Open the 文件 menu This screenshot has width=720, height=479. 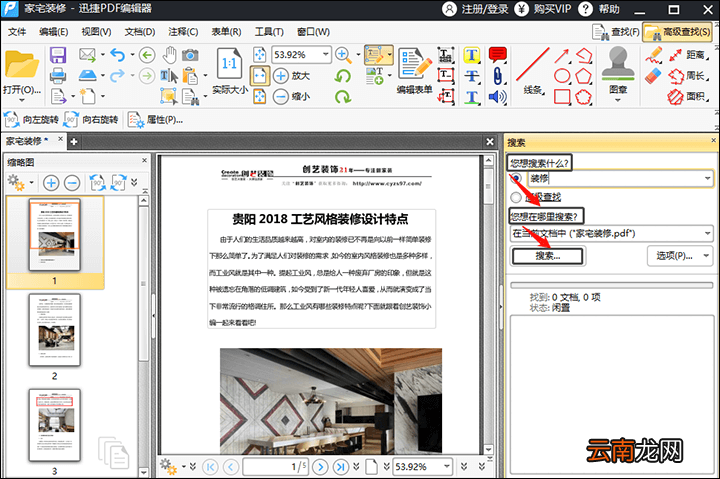click(x=17, y=32)
